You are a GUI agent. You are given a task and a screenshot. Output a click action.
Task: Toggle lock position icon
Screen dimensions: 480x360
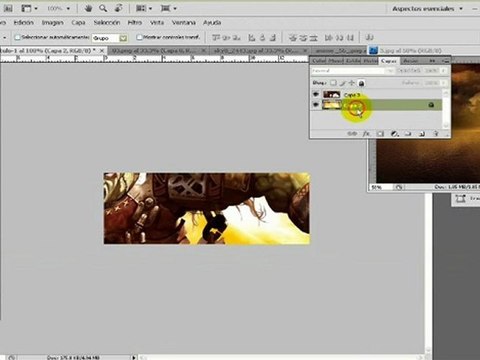352,83
